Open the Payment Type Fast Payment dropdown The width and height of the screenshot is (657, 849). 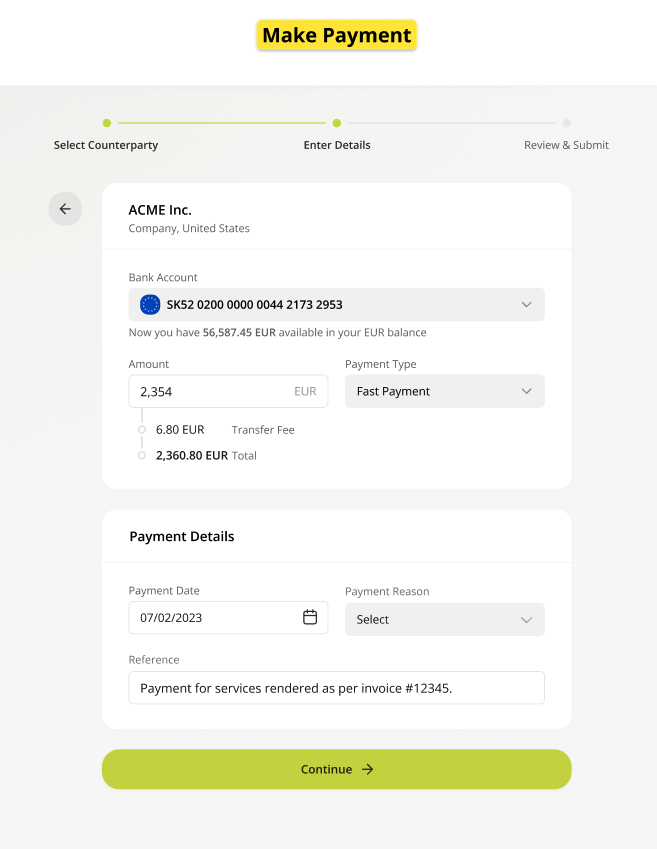(x=445, y=391)
